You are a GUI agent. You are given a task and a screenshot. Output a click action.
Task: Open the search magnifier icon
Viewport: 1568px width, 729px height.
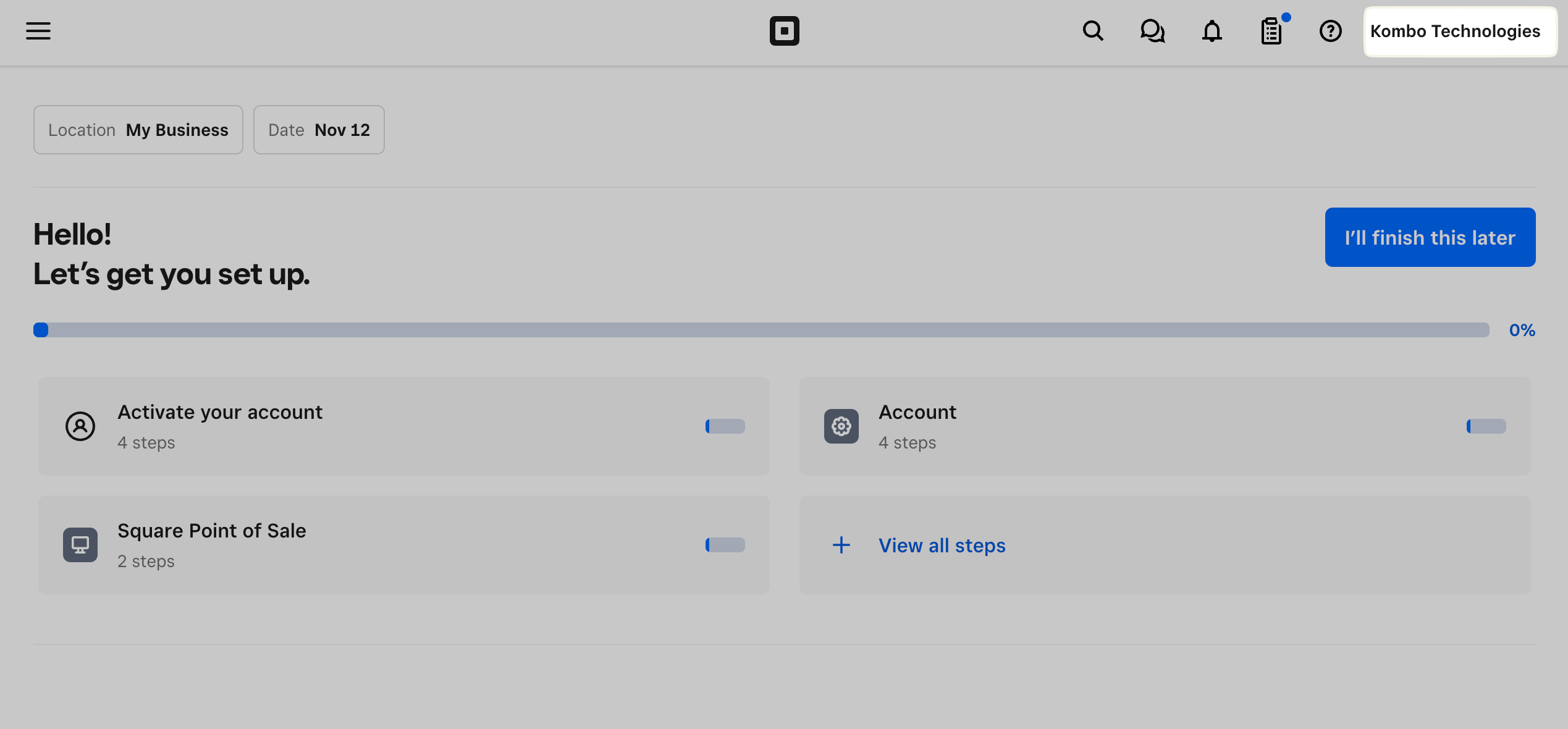coord(1093,31)
